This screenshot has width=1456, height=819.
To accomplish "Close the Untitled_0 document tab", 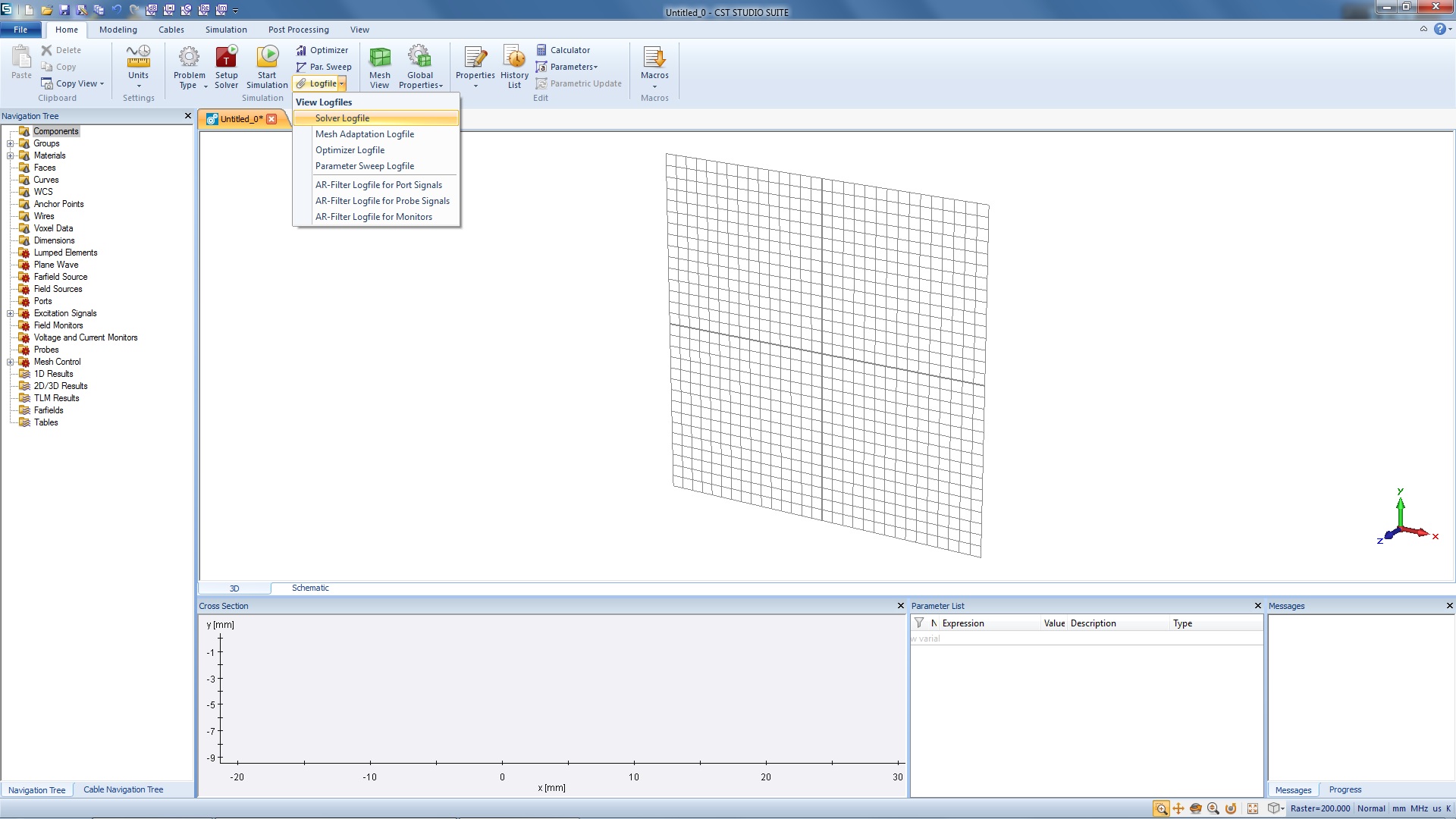I will (x=271, y=119).
